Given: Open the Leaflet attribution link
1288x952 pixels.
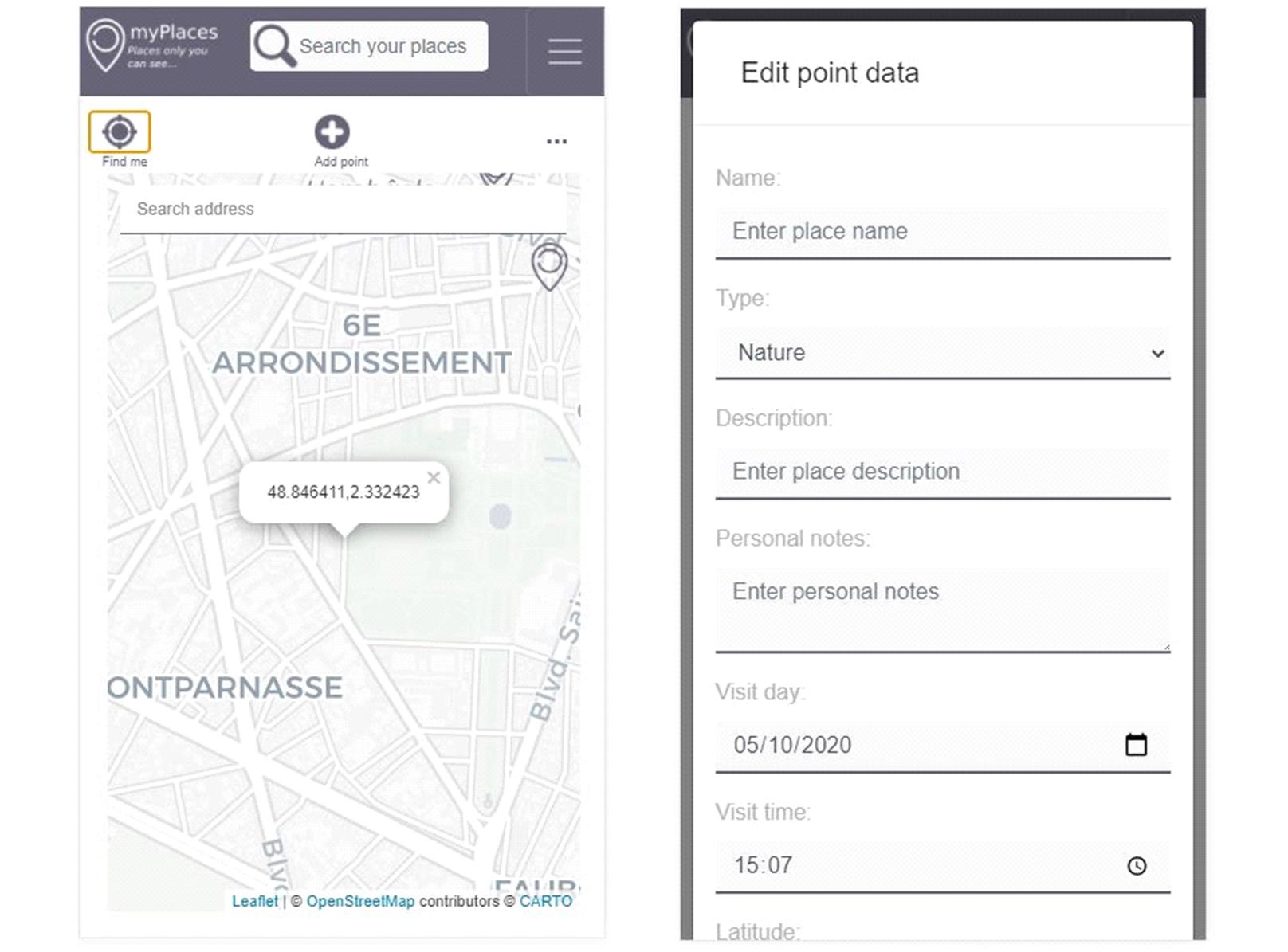Looking at the screenshot, I should click(x=255, y=901).
